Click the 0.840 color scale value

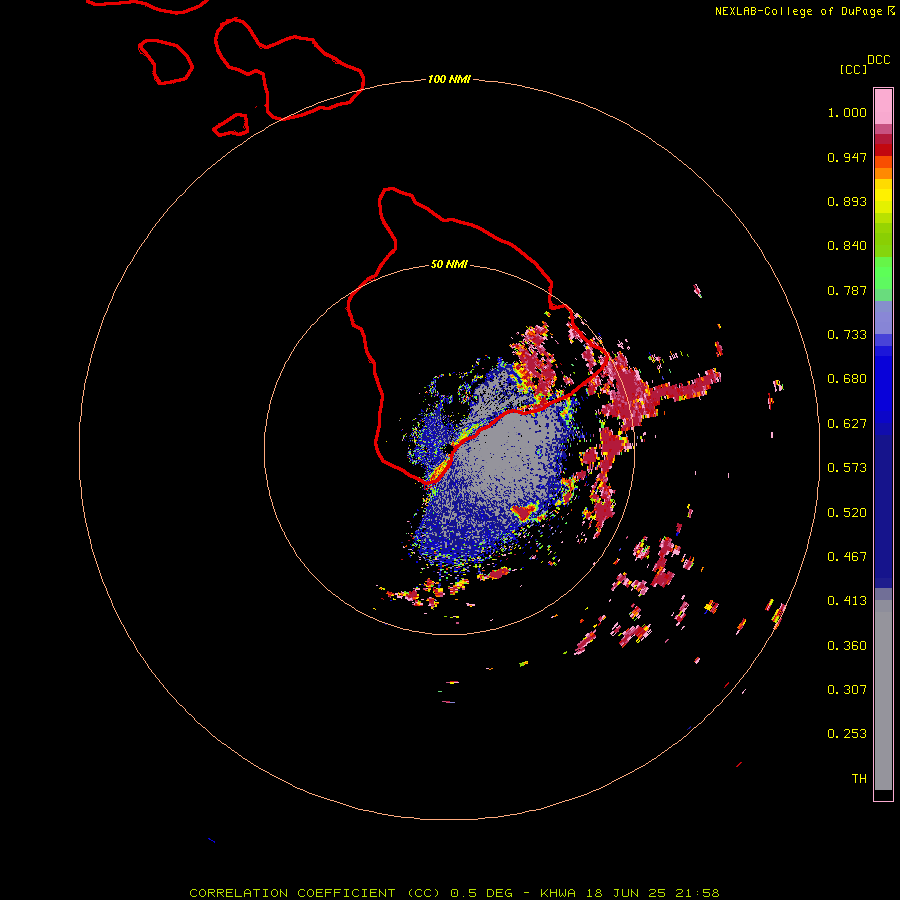(847, 246)
